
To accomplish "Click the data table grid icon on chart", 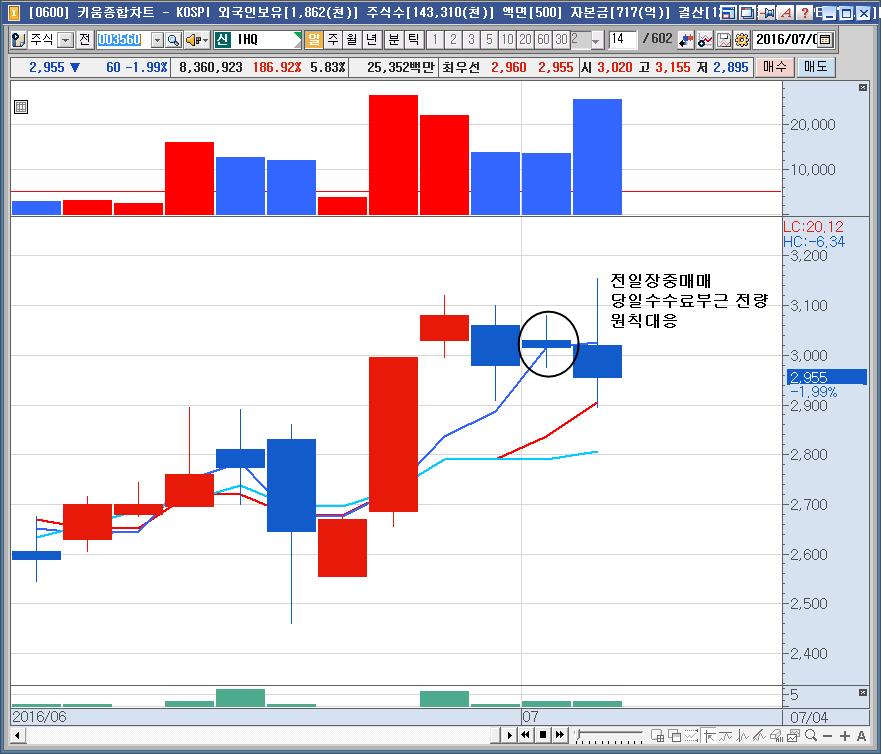I will (21, 107).
